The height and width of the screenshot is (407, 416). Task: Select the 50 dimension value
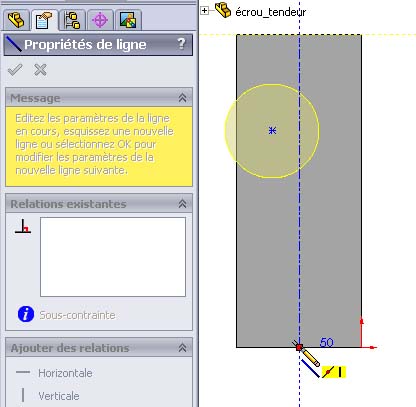326,342
